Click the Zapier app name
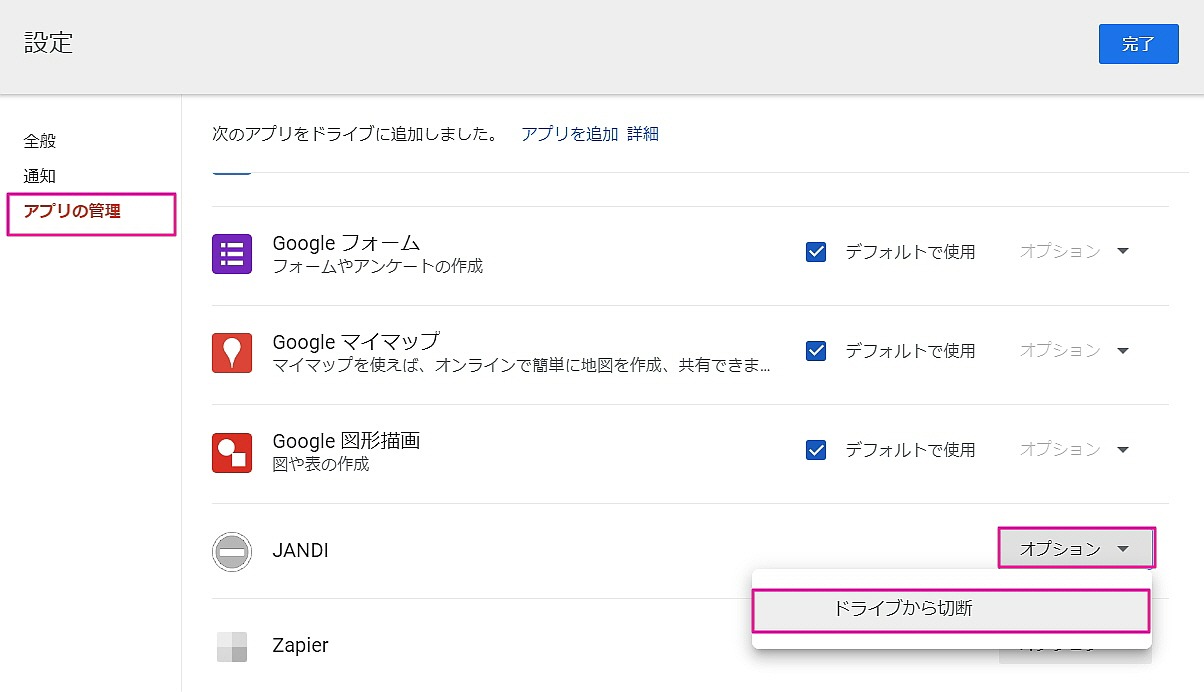Screen dimensions: 1204x692 tap(300, 646)
